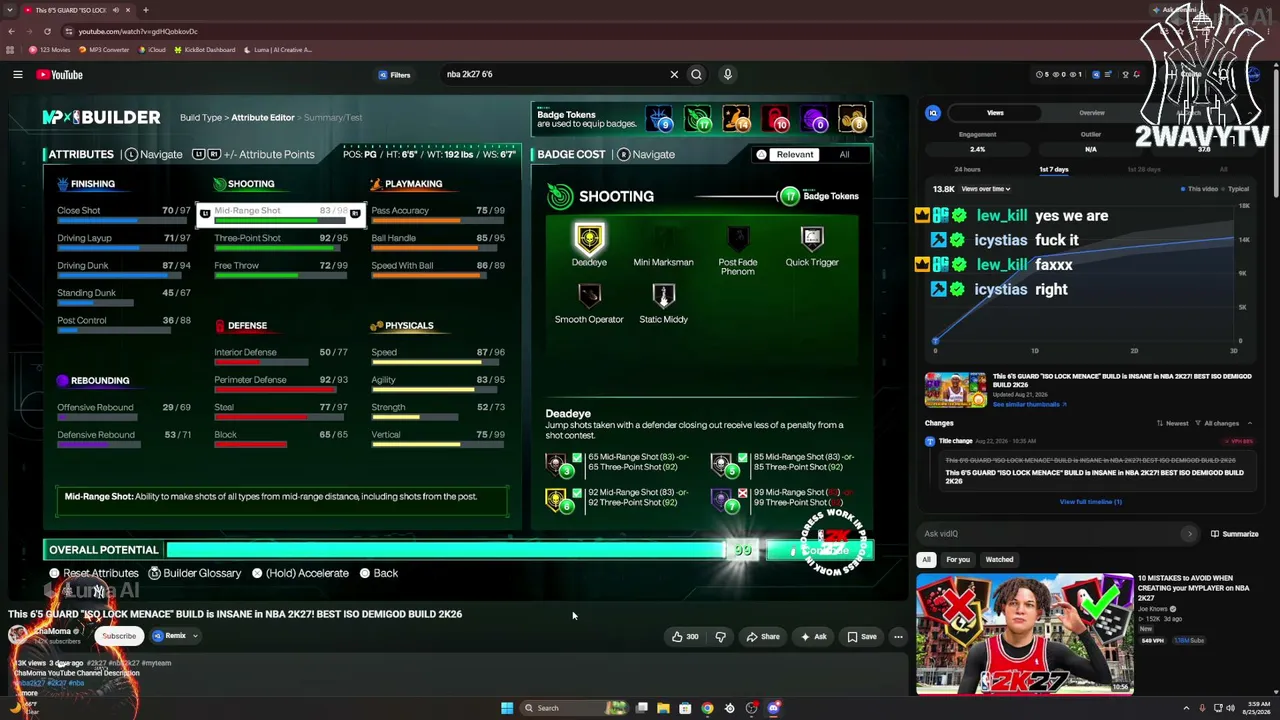
Task: Open the Builder Glossary prompt
Action: 195,573
